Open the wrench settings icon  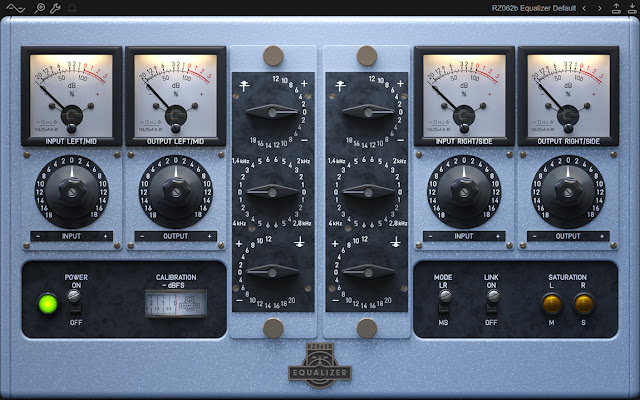tap(55, 8)
